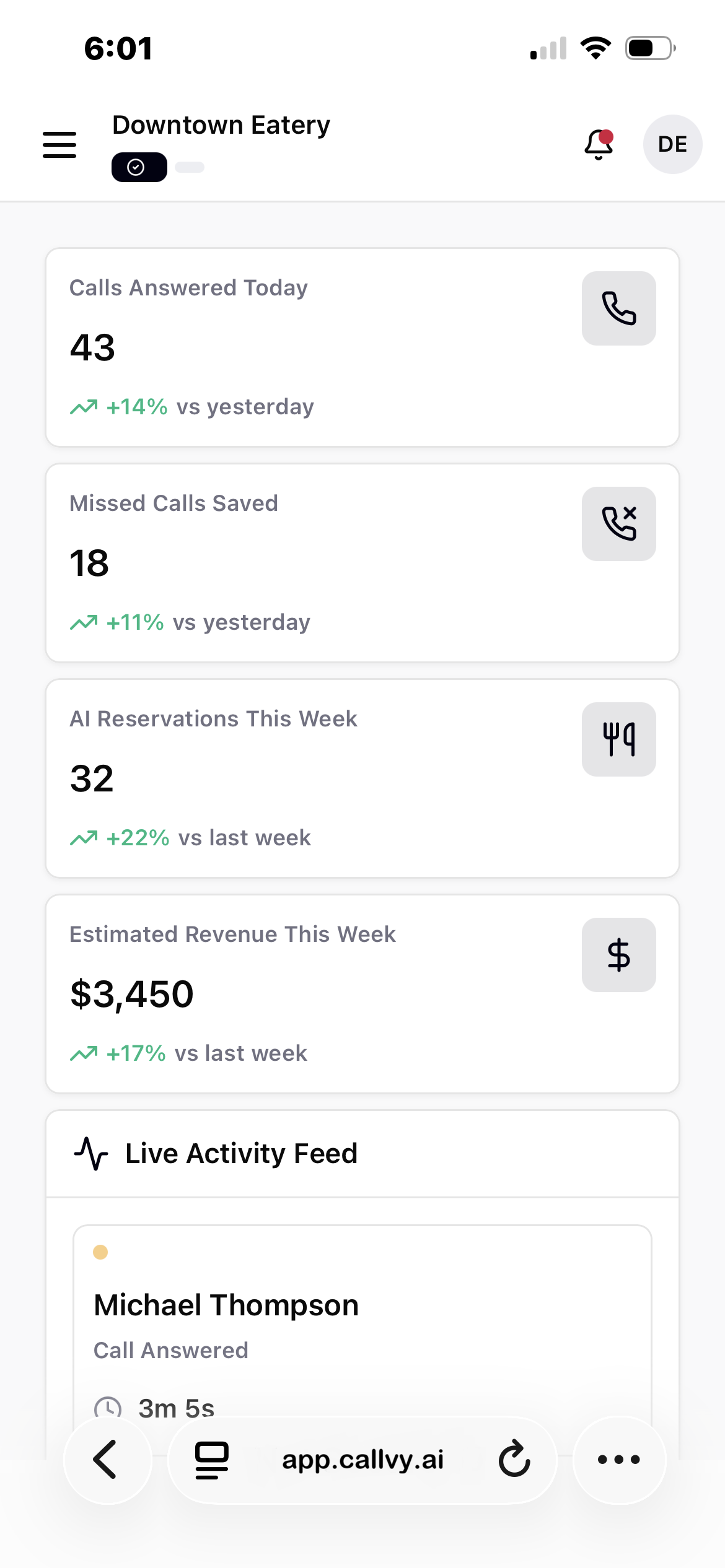
Task: Click the missed-call icon on Missed Calls Saved
Action: coord(618,524)
